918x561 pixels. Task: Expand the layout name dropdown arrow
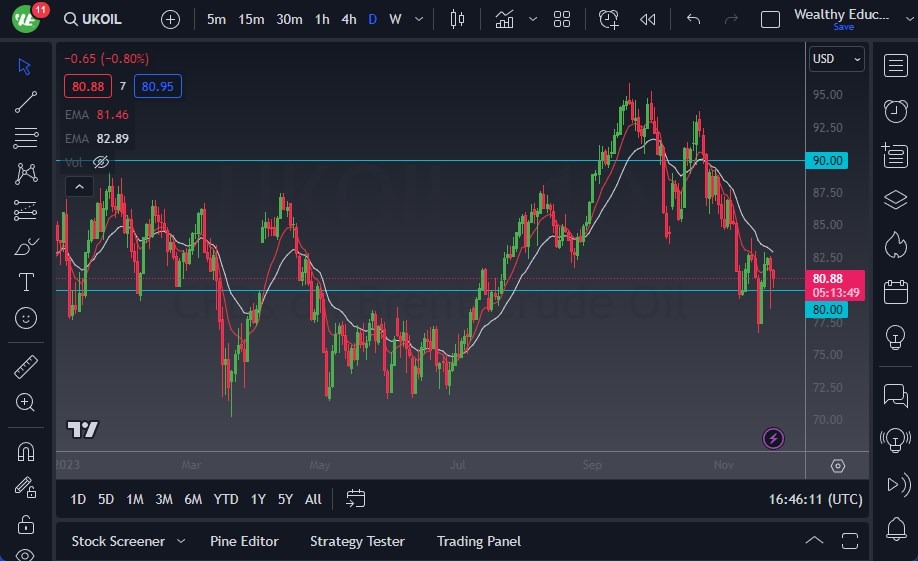click(x=910, y=19)
